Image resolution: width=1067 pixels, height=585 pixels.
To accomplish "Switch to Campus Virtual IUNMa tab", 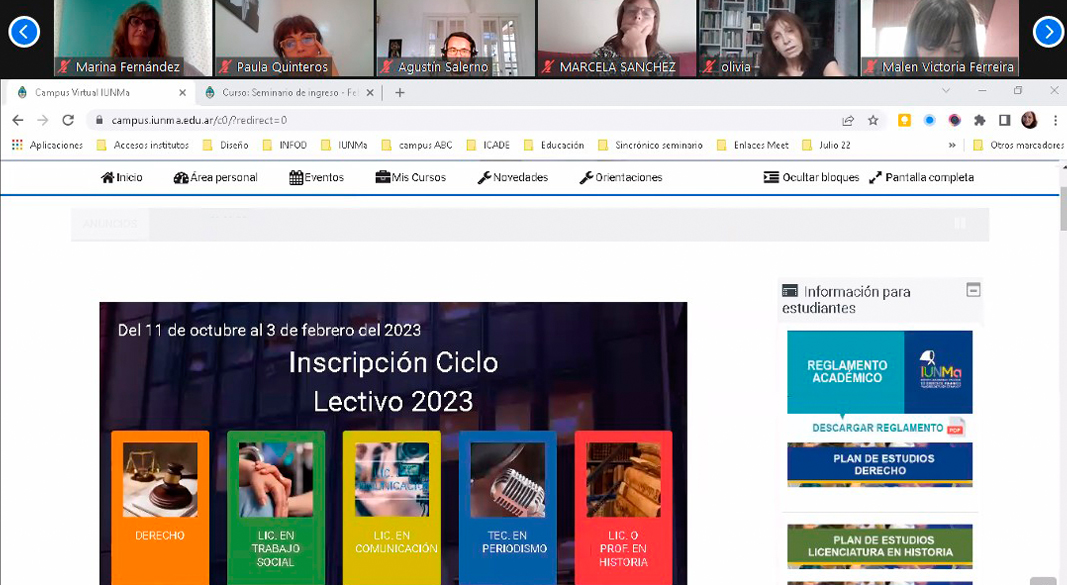I will tap(99, 93).
